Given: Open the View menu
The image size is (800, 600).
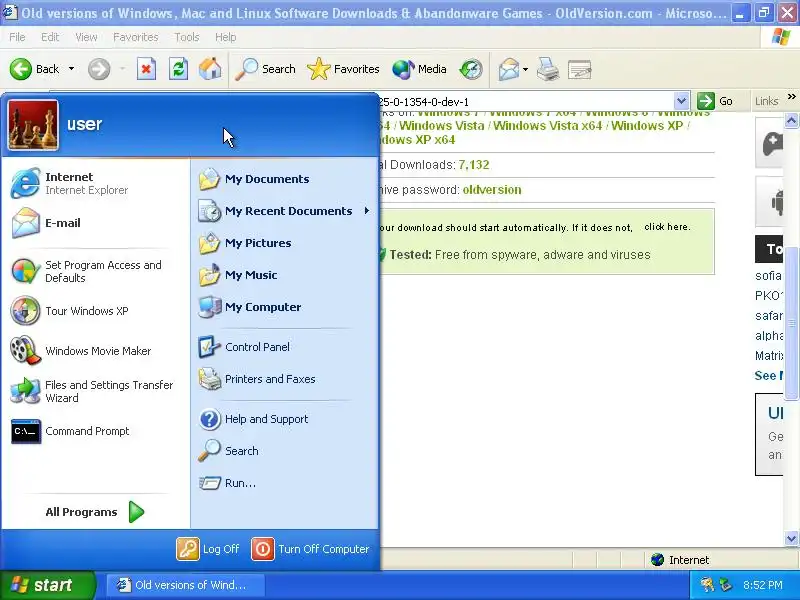Looking at the screenshot, I should (x=86, y=37).
